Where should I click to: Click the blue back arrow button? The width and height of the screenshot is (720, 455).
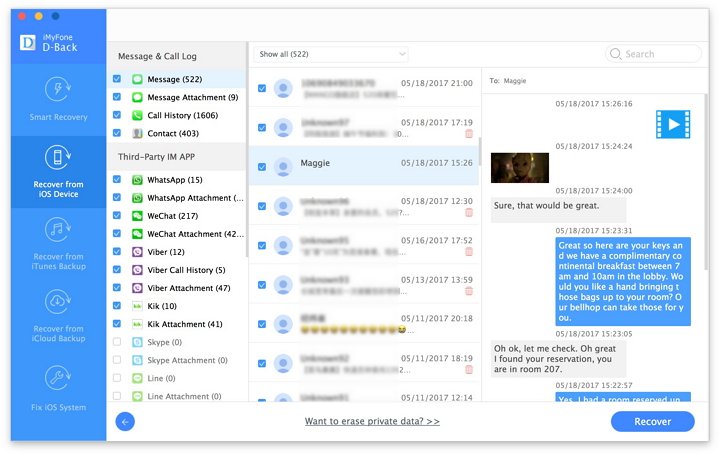[125, 422]
